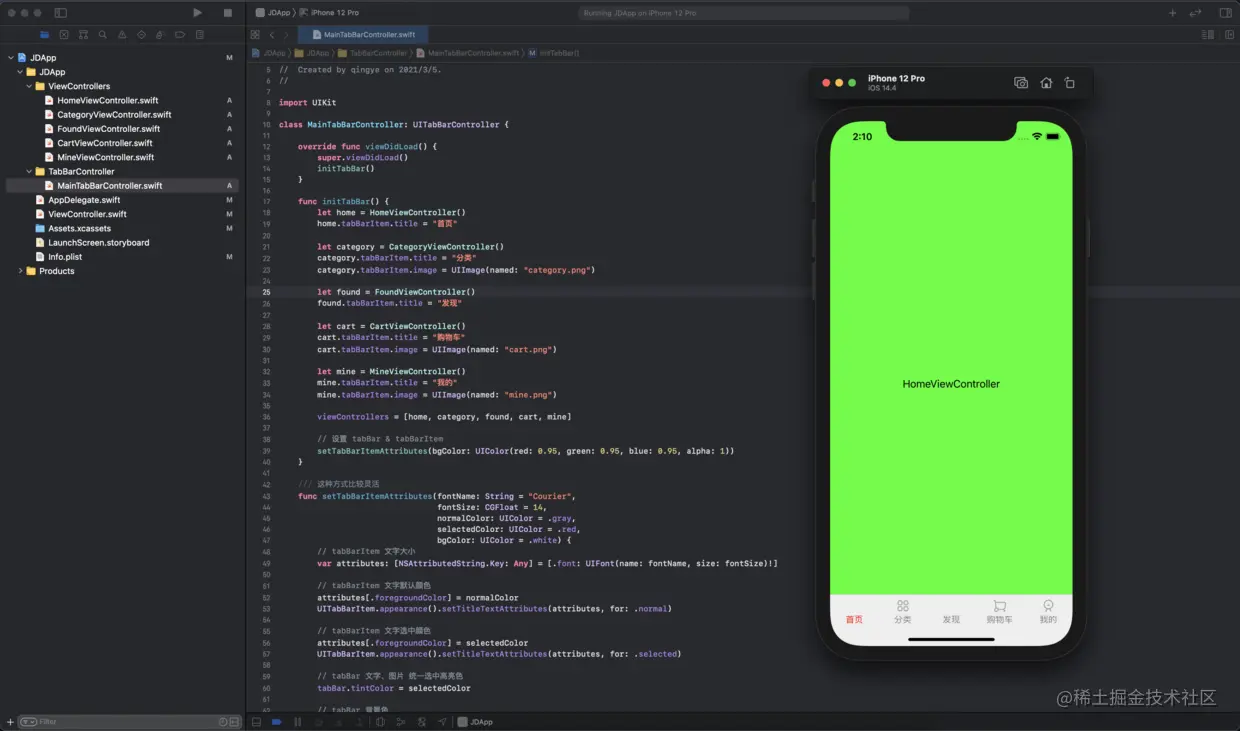This screenshot has height=731, width=1240.
Task: Open Assets.xcassets catalog
Action: 79,228
